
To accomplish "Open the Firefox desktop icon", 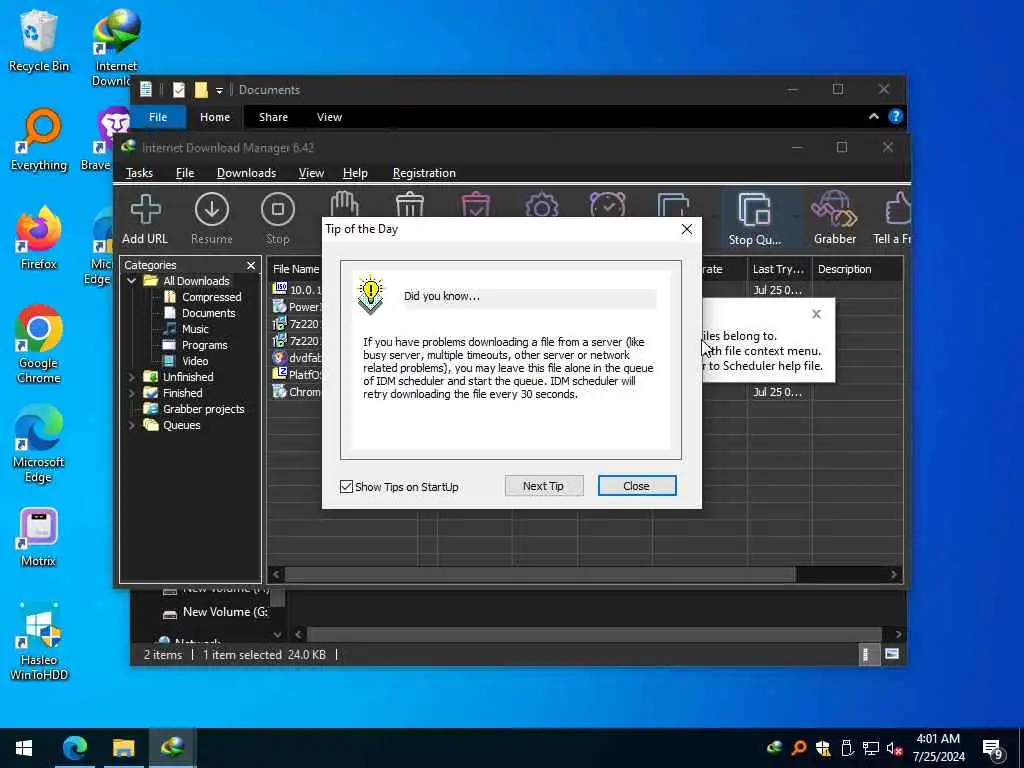I will click(39, 239).
